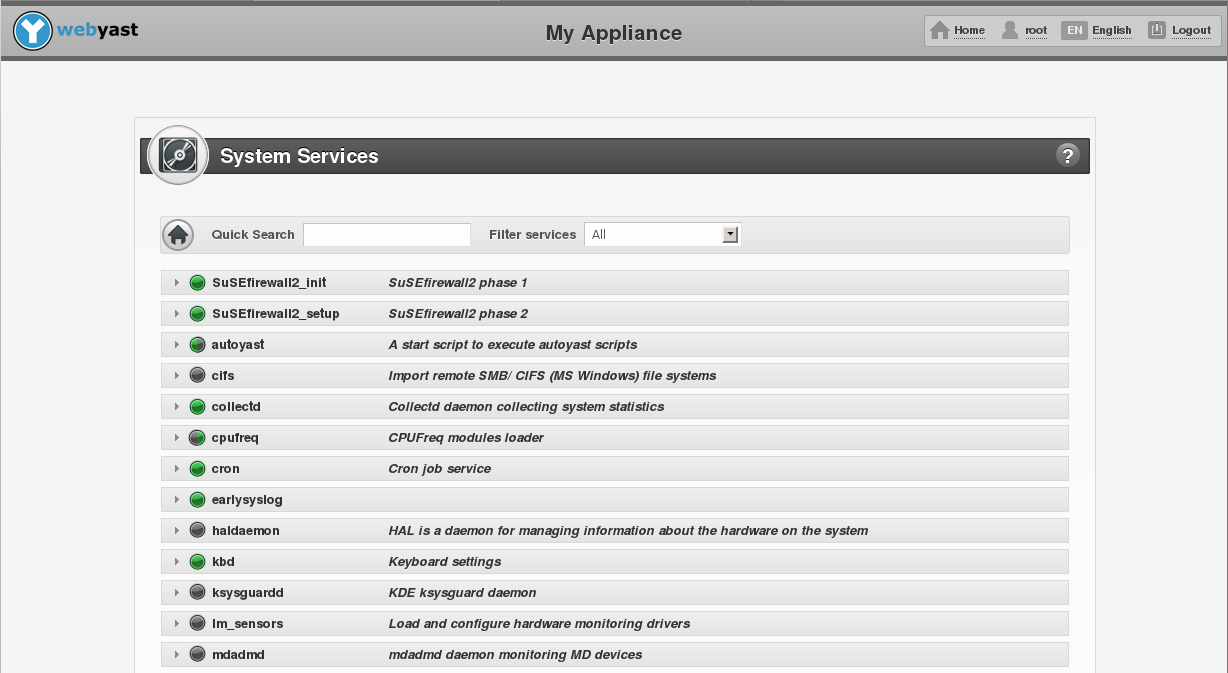Select the English language menu entry
1228x673 pixels.
(x=1111, y=30)
